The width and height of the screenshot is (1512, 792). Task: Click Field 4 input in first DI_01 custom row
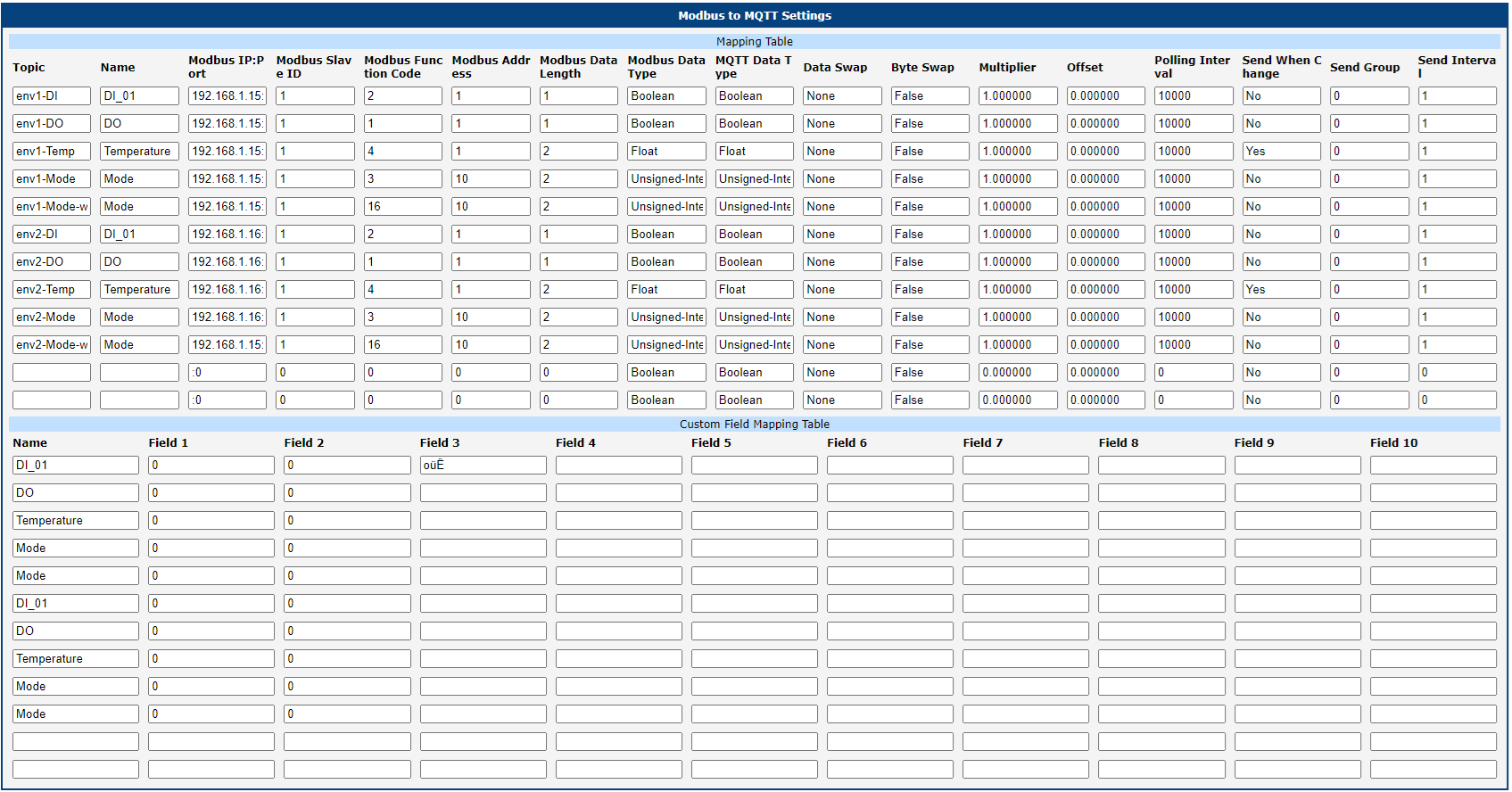[619, 465]
